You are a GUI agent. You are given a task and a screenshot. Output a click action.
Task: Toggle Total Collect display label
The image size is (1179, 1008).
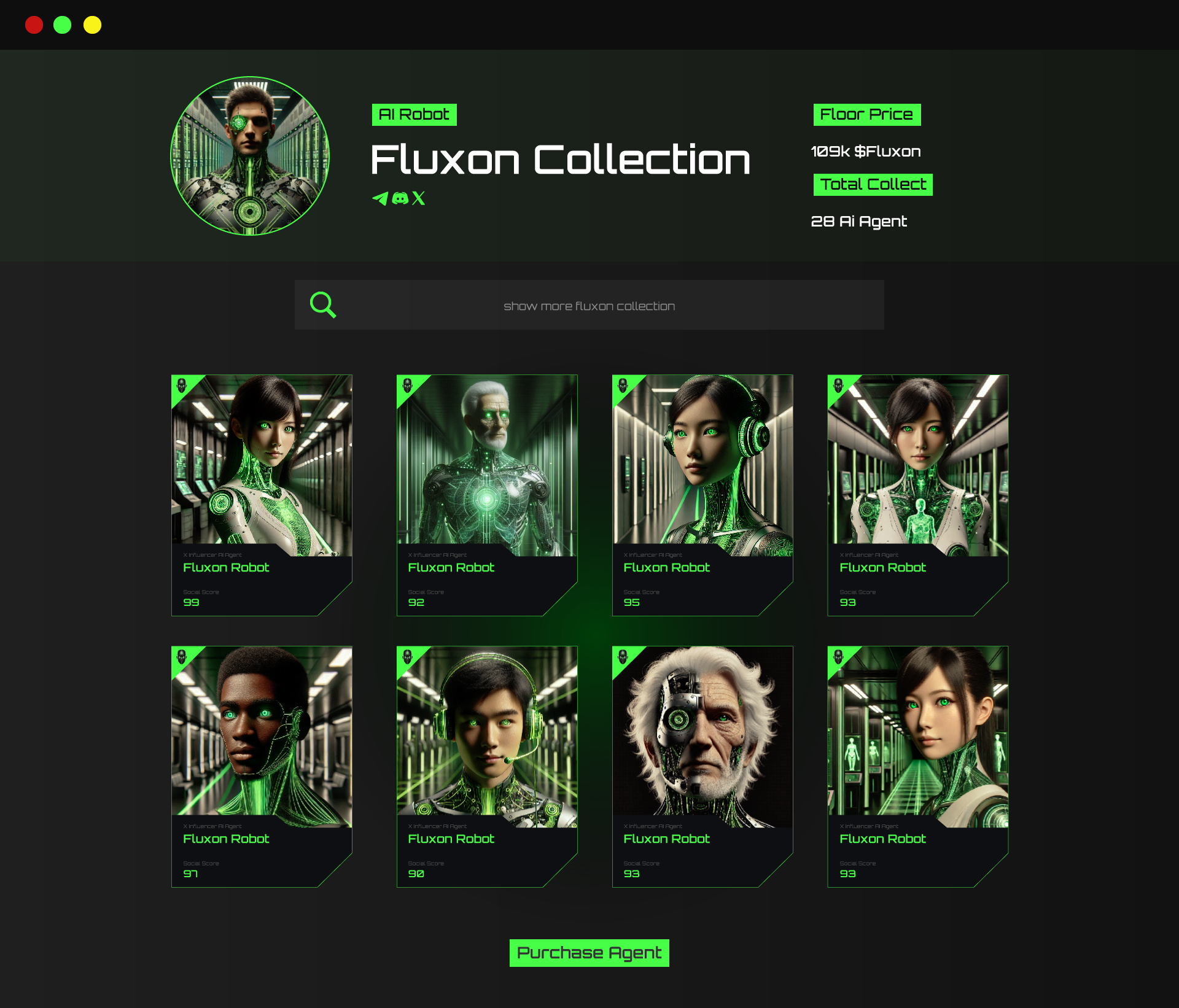(869, 184)
